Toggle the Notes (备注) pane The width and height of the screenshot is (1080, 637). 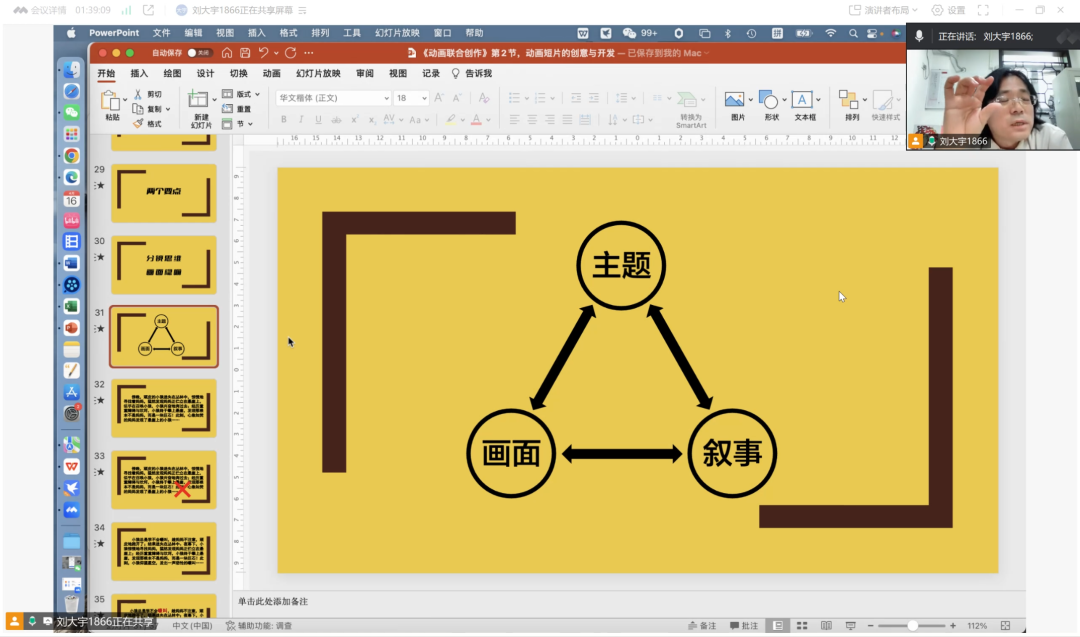(701, 626)
